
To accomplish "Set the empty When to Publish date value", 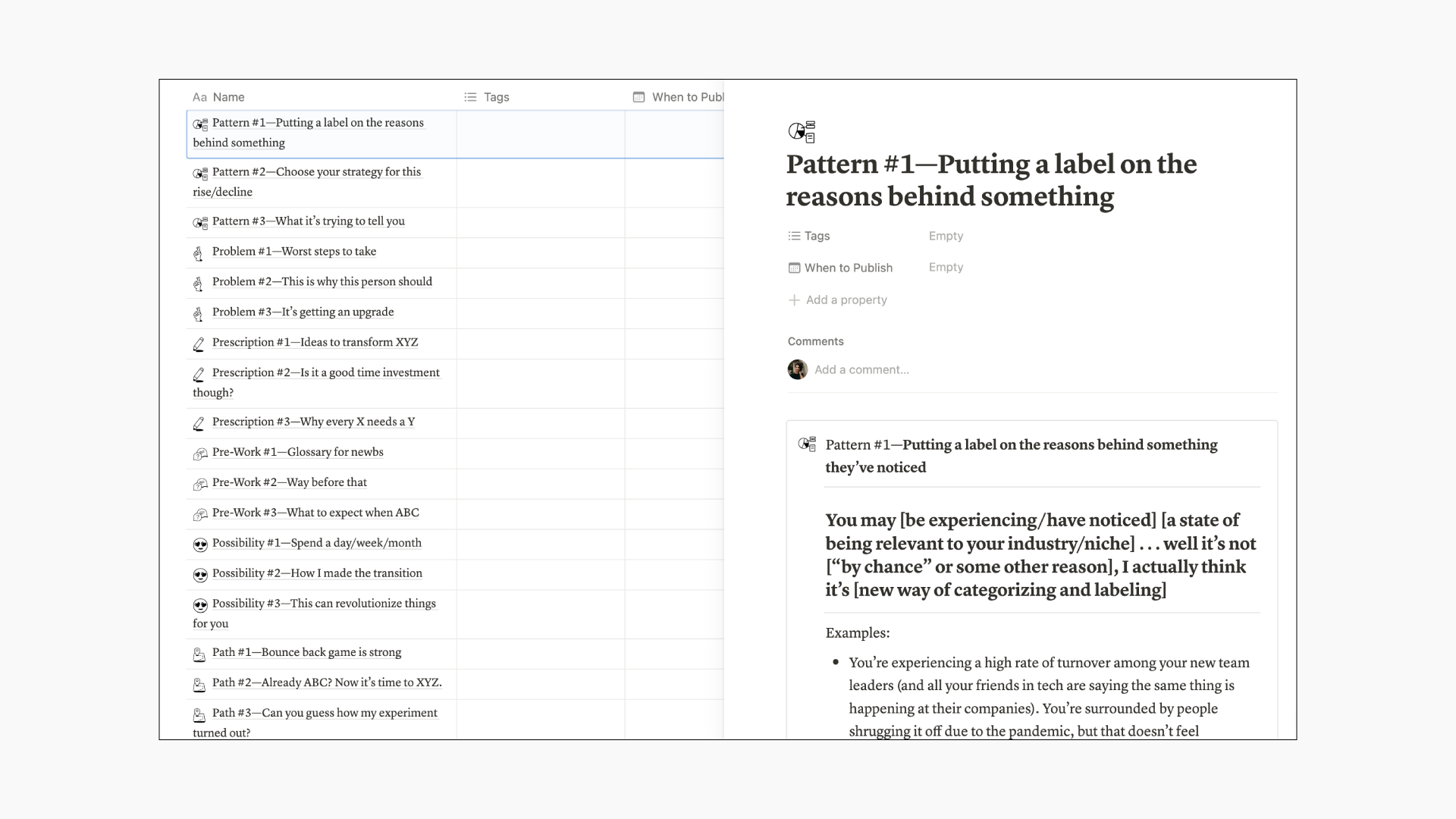I will tap(946, 267).
